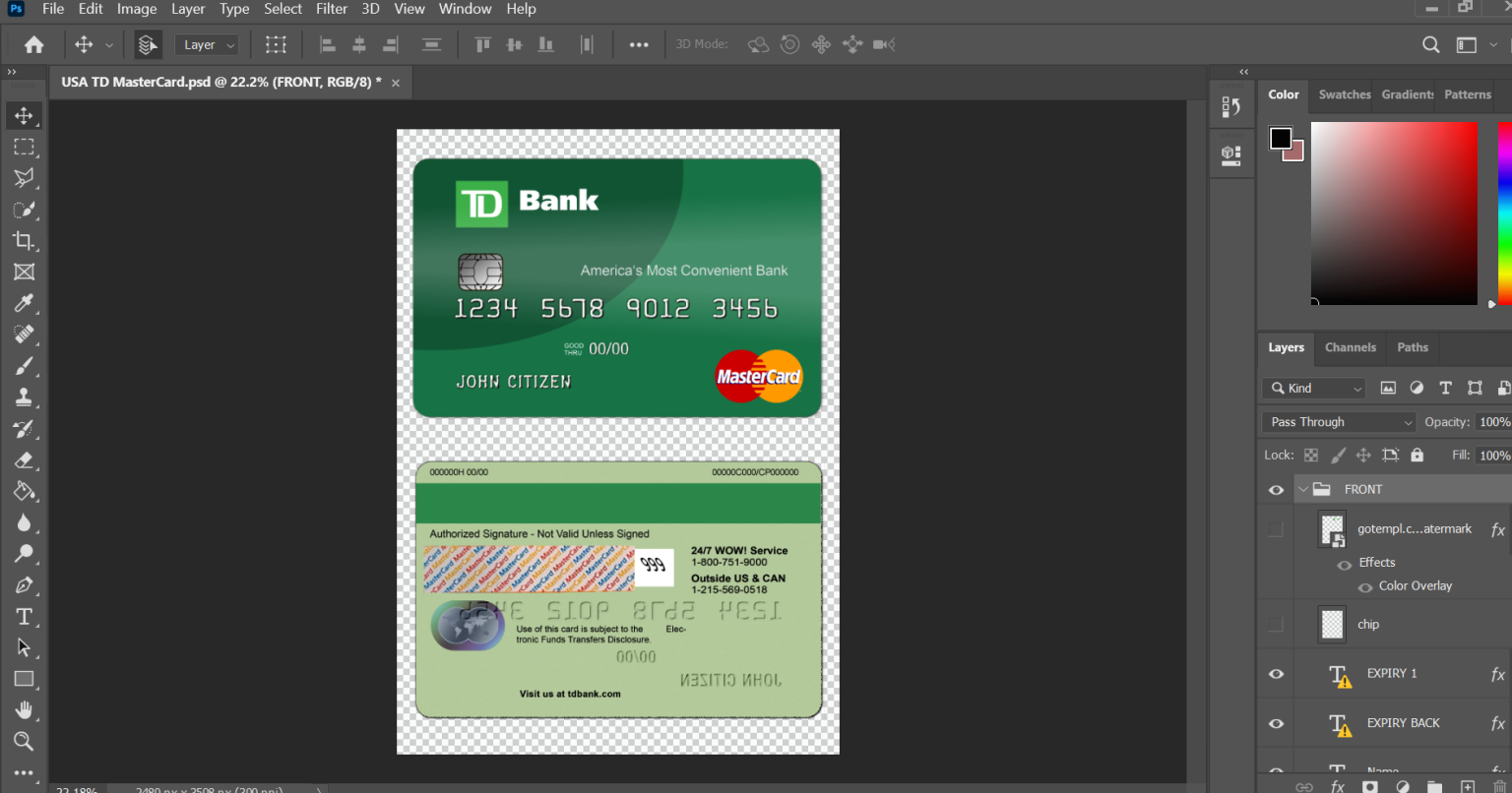1512x793 pixels.
Task: Select the Blur tool
Action: pyautogui.click(x=24, y=522)
